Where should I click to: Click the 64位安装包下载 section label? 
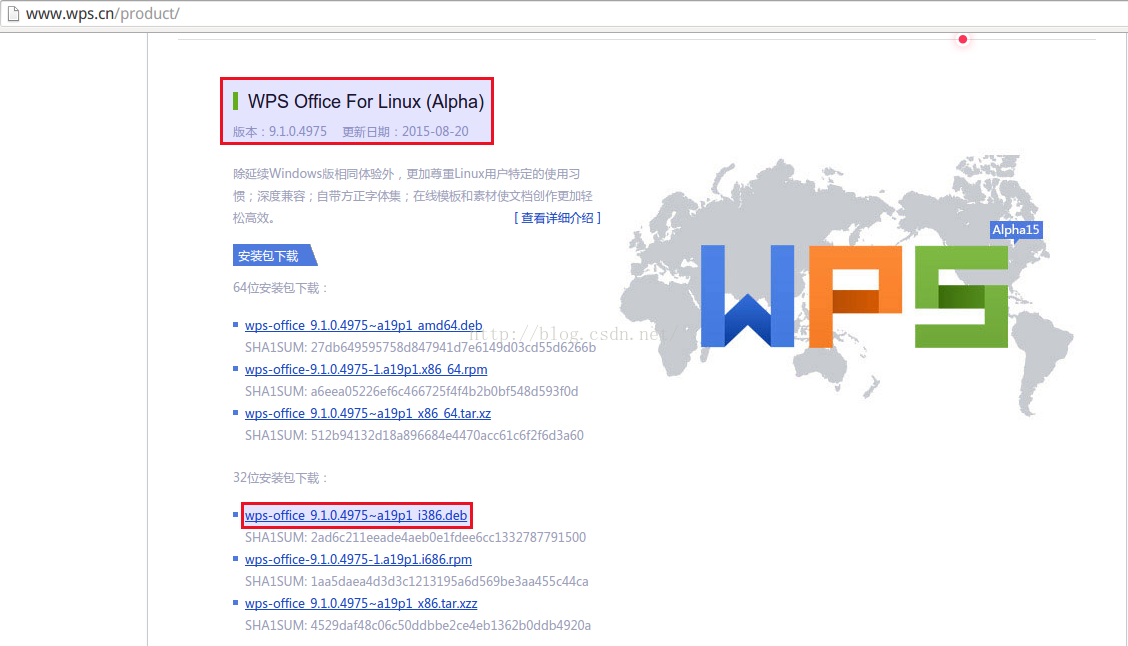click(x=281, y=288)
